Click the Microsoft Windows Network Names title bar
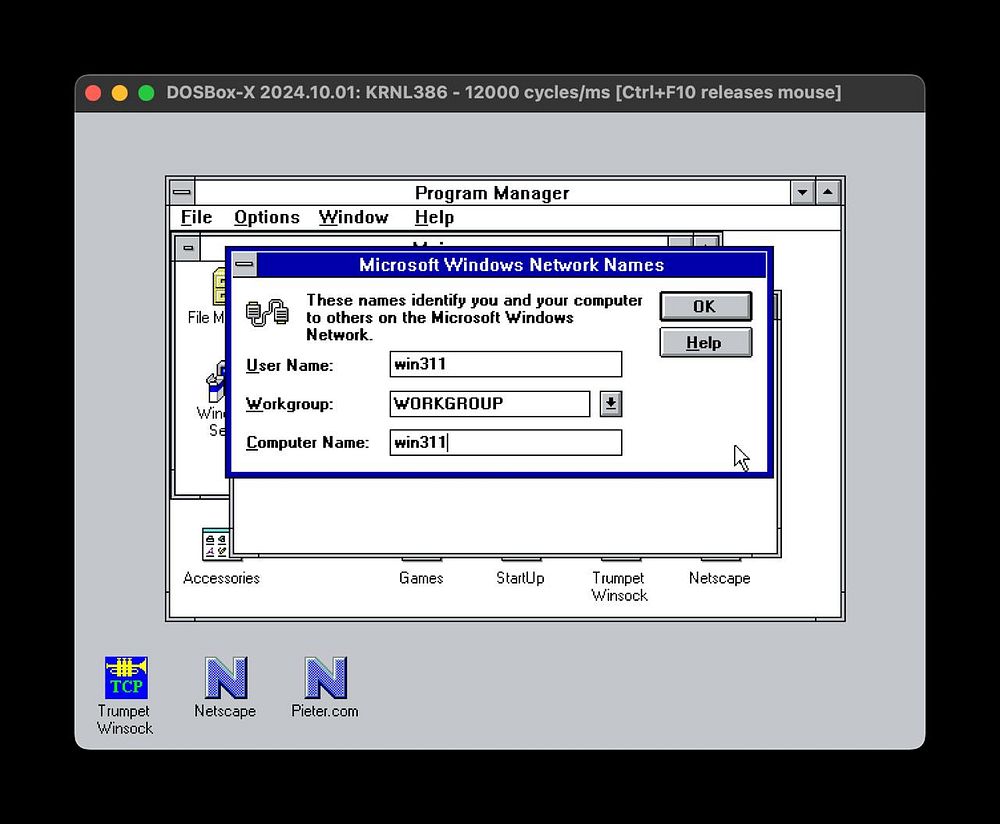 point(511,265)
